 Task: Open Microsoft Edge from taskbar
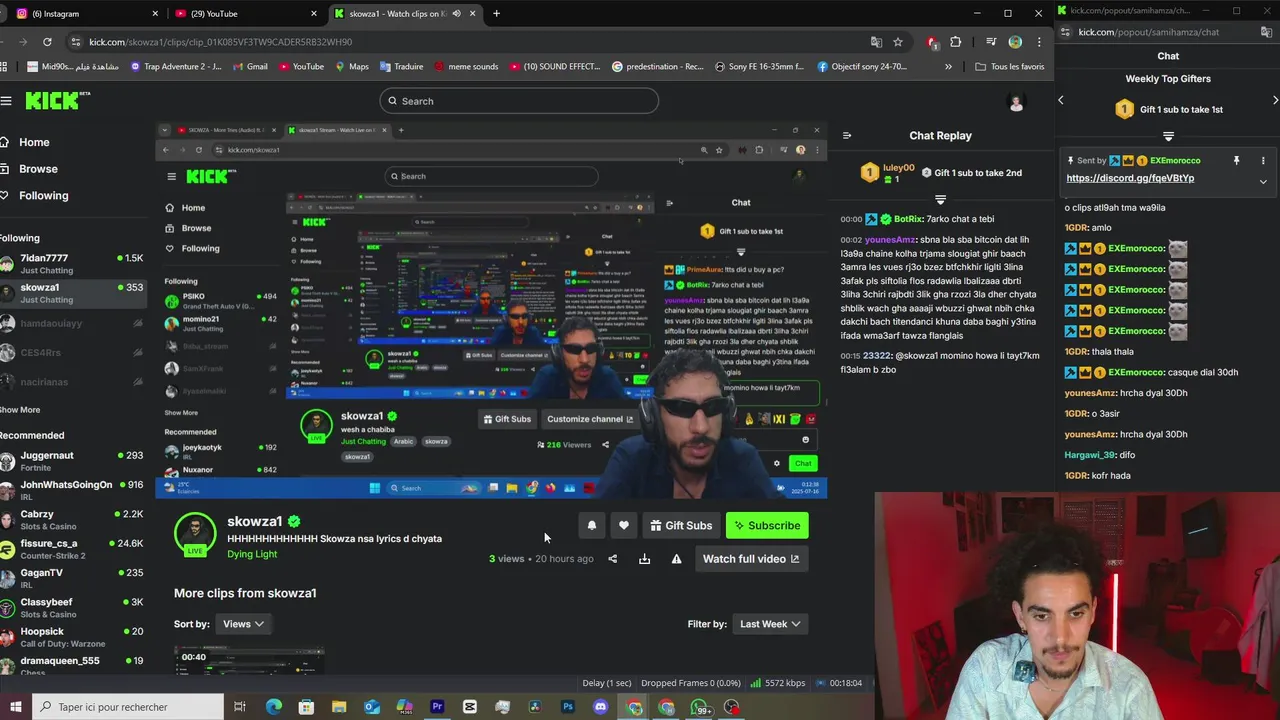tap(273, 707)
